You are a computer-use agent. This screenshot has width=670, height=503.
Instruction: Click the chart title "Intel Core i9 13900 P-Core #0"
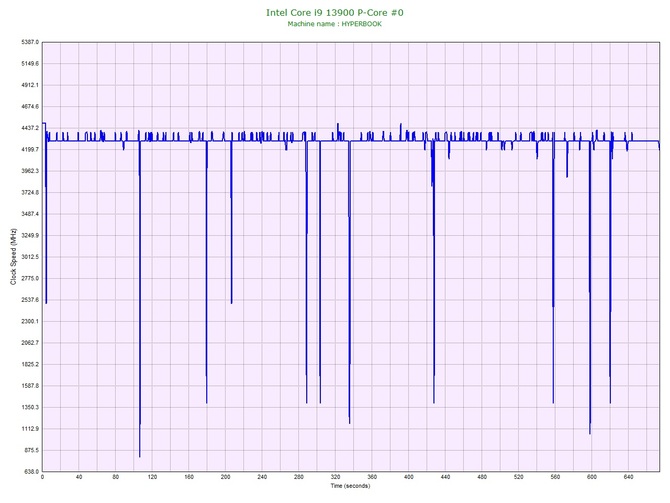tap(335, 12)
